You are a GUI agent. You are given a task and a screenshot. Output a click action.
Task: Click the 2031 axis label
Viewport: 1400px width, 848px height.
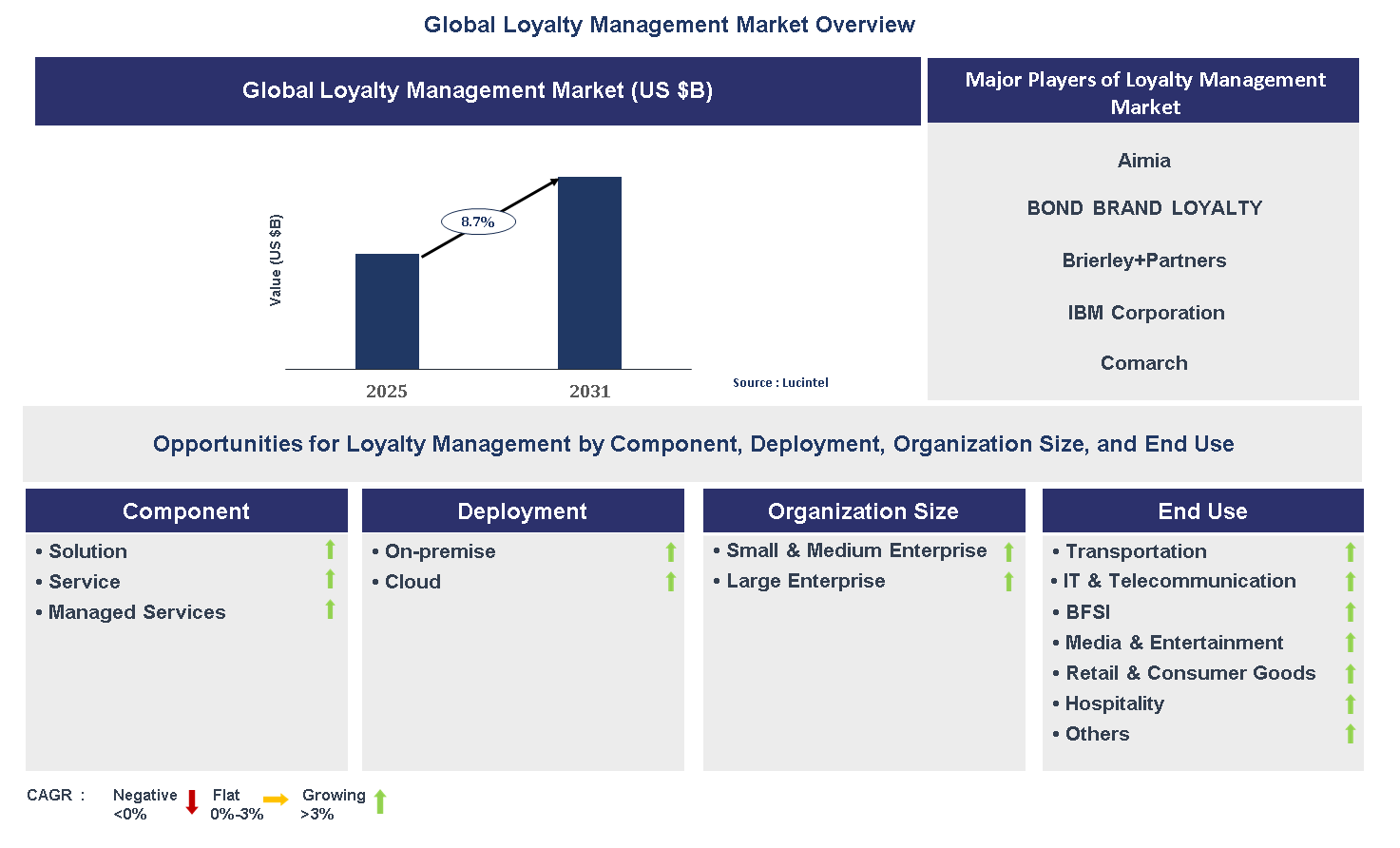click(589, 392)
